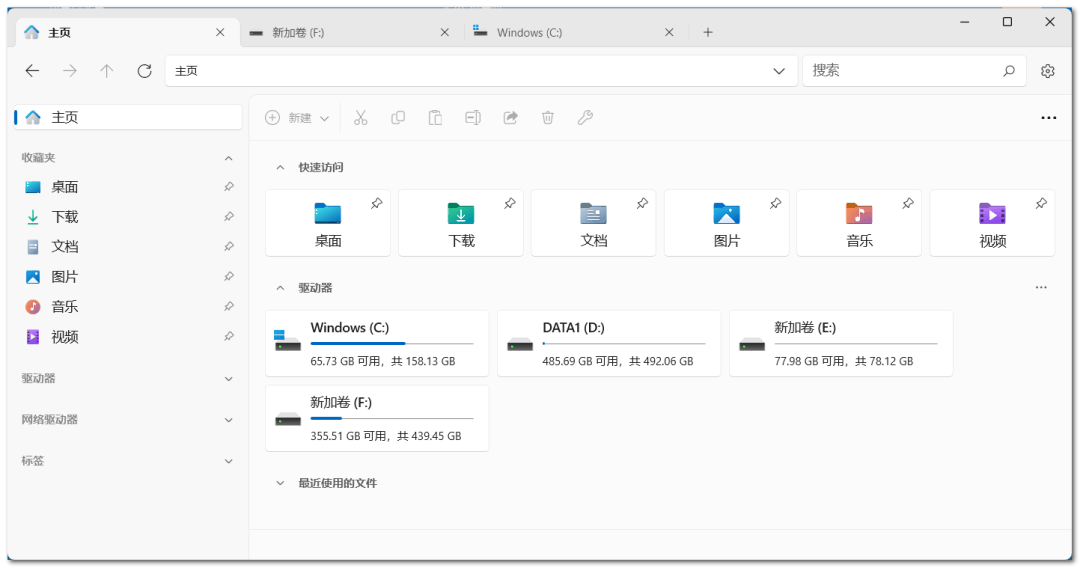Click the Cut scissors icon in toolbar
The height and width of the screenshot is (568, 1080).
click(x=361, y=118)
